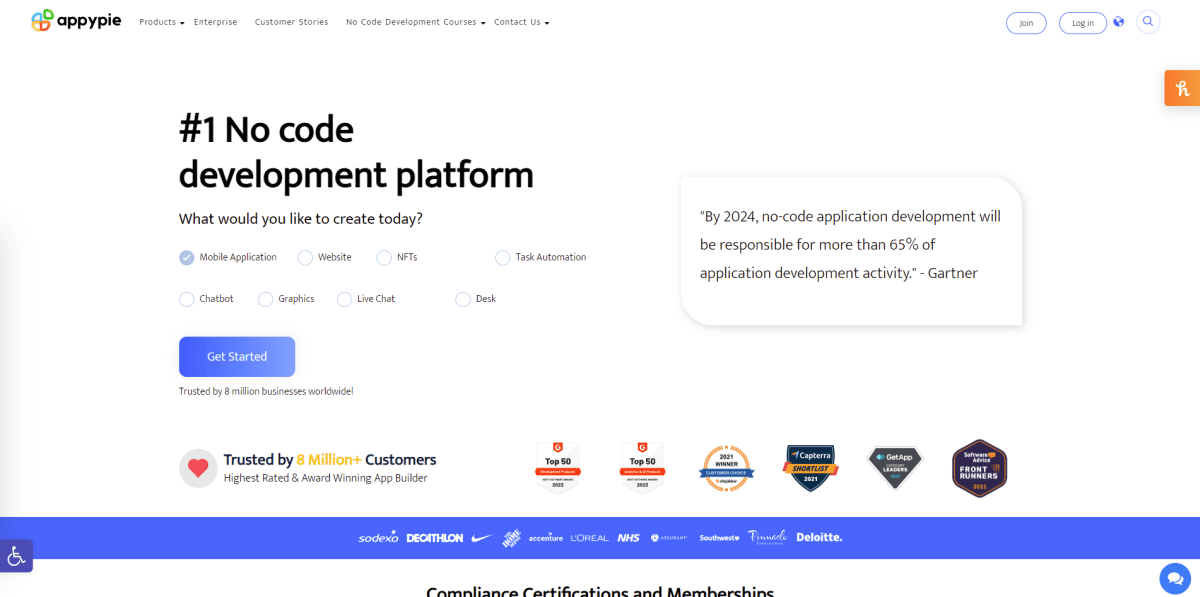Click the Capterra Shortlist 2021 badge
Screen dimensions: 1200x597
[x=811, y=468]
